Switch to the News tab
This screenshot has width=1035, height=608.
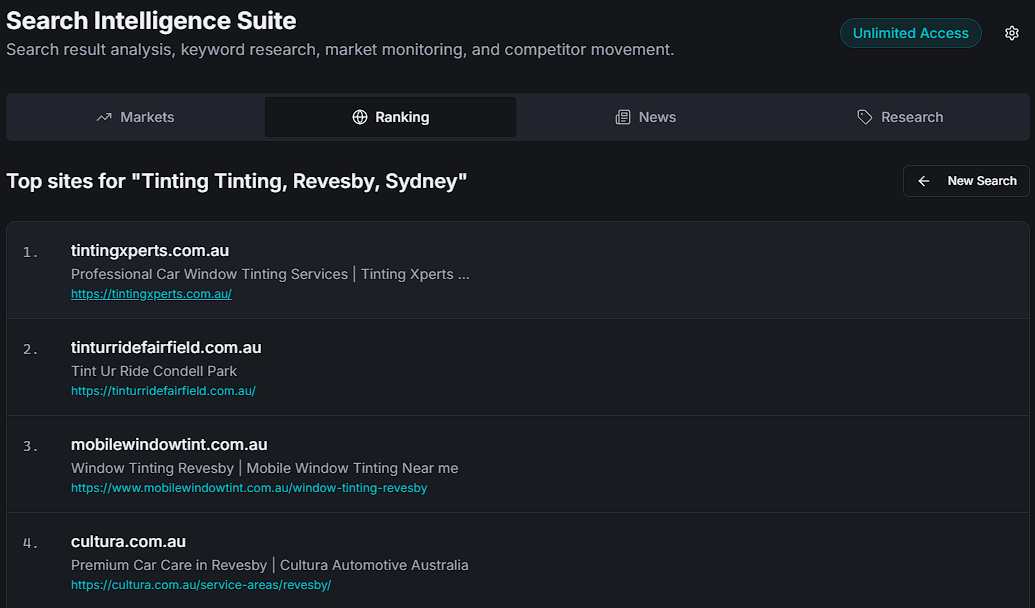point(645,117)
